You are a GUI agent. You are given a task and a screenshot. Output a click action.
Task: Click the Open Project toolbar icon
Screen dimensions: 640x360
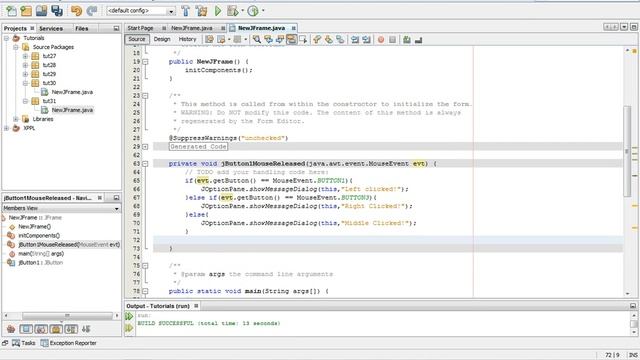click(41, 11)
